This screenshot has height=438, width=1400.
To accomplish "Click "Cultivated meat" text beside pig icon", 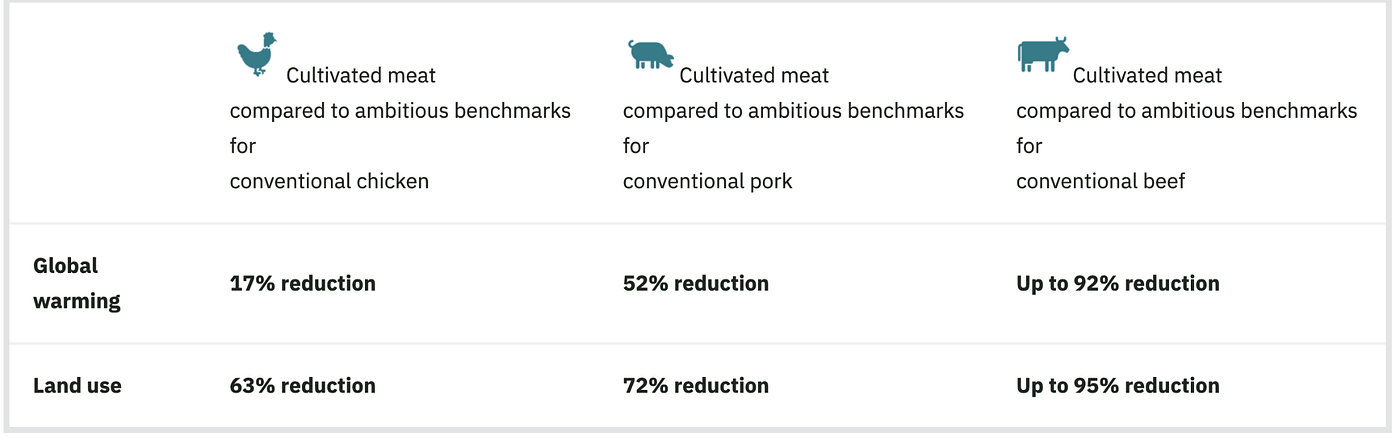I will pyautogui.click(x=754, y=75).
